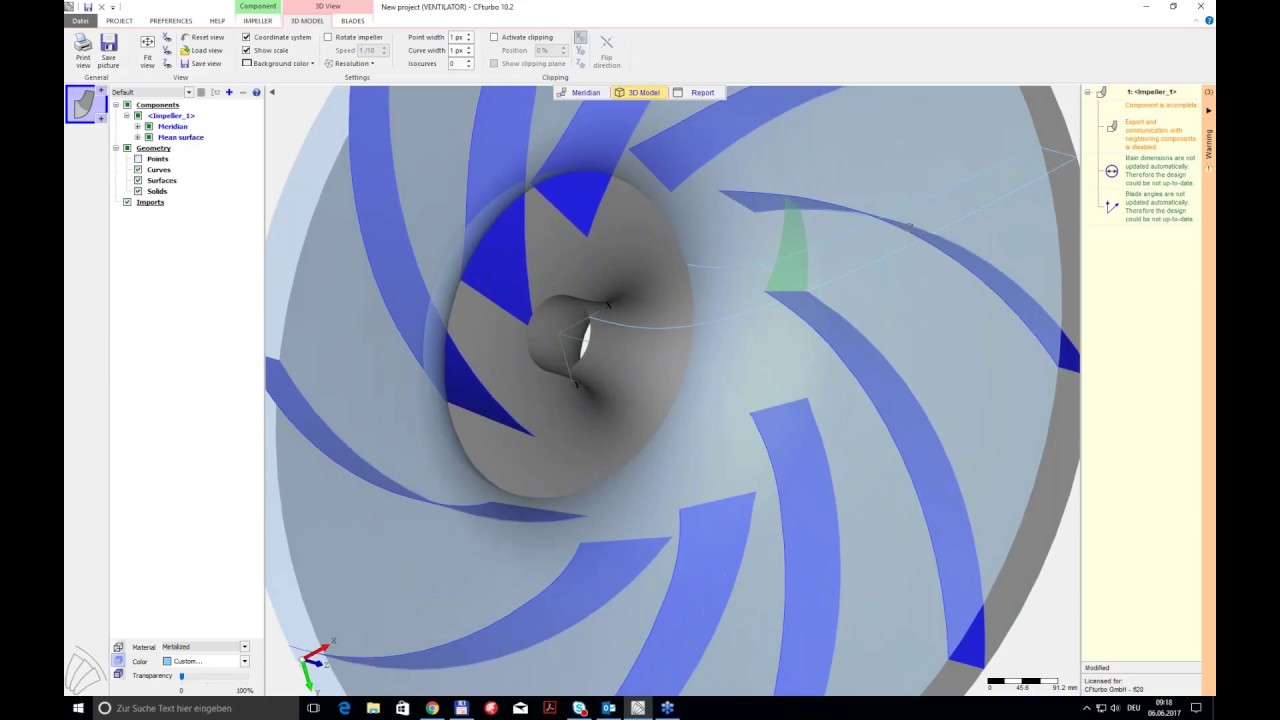Screen dimensions: 1280x720
Task: Open Background color dropdown
Action: (279, 63)
